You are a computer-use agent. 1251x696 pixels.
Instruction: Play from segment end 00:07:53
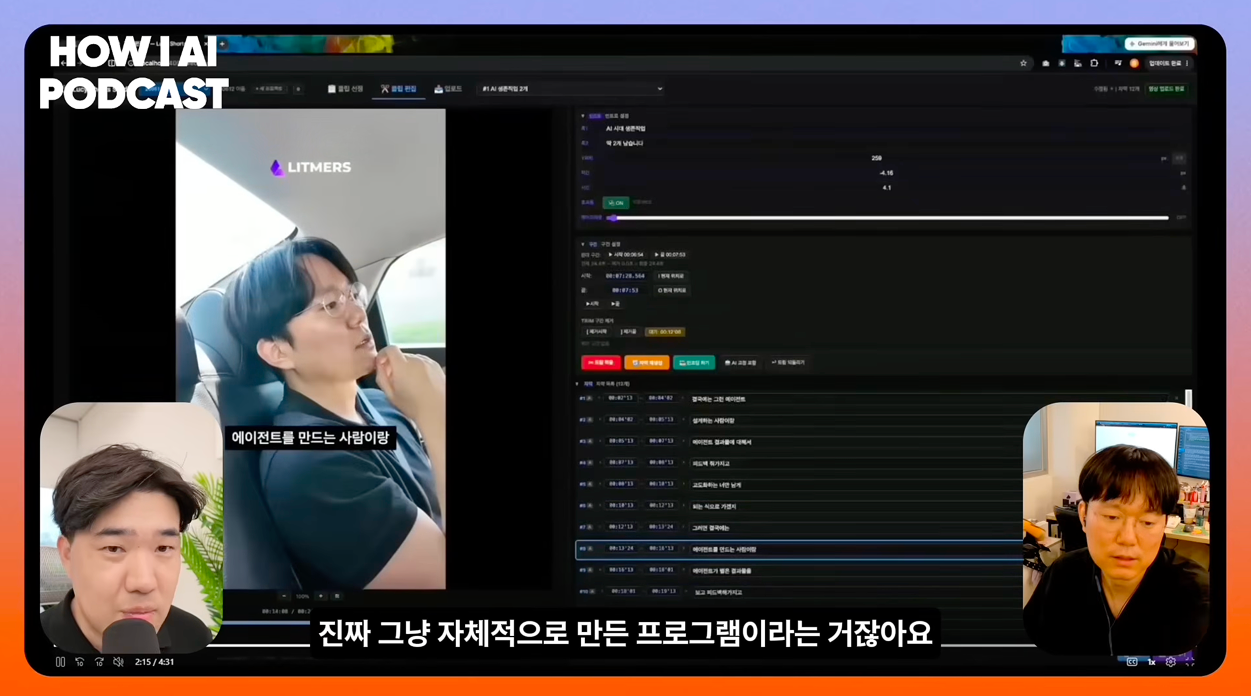click(670, 255)
